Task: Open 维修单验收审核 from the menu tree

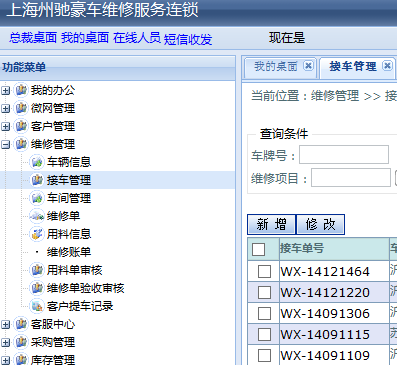Action: pyautogui.click(x=85, y=288)
